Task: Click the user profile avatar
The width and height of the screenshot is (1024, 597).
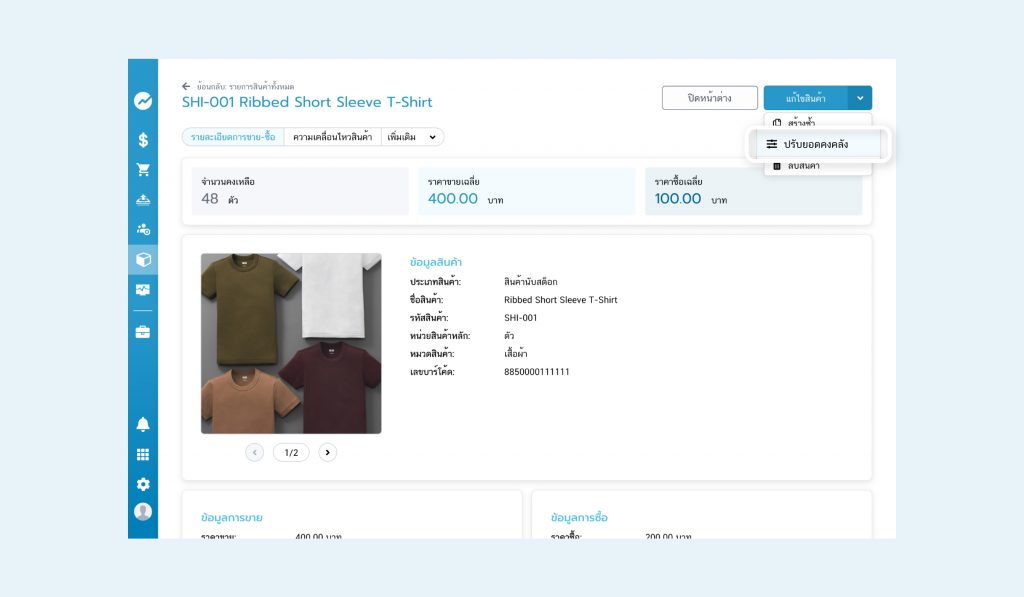Action: (x=143, y=511)
